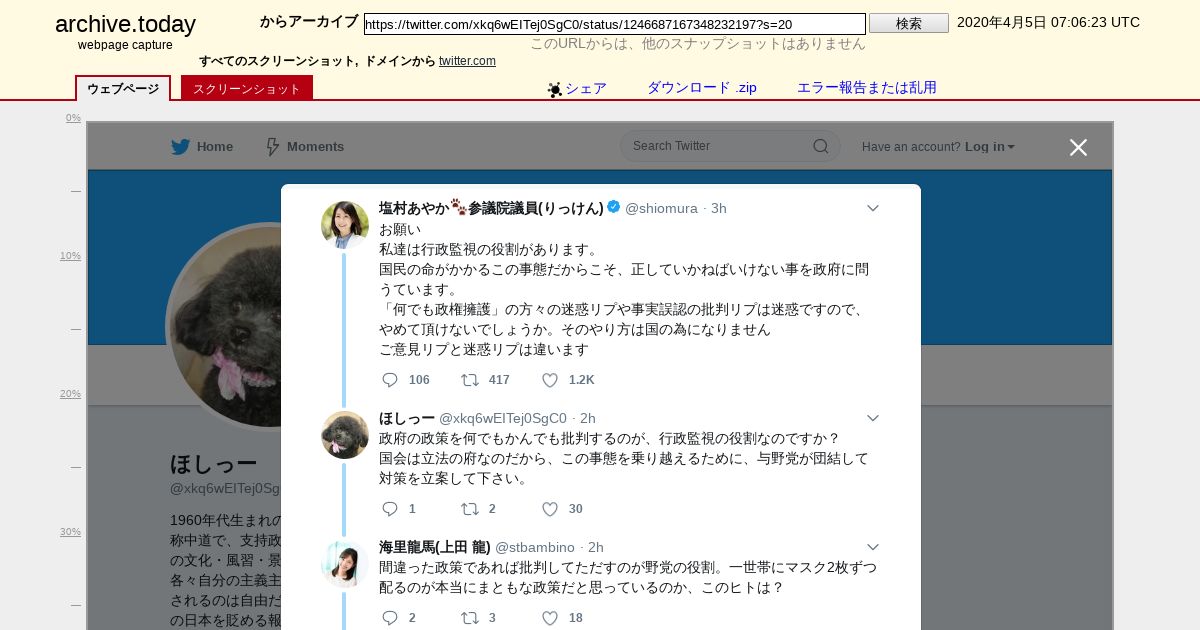Image resolution: width=1200 pixels, height=630 pixels.
Task: Click 'Have an account?' text
Action: click(x=911, y=147)
